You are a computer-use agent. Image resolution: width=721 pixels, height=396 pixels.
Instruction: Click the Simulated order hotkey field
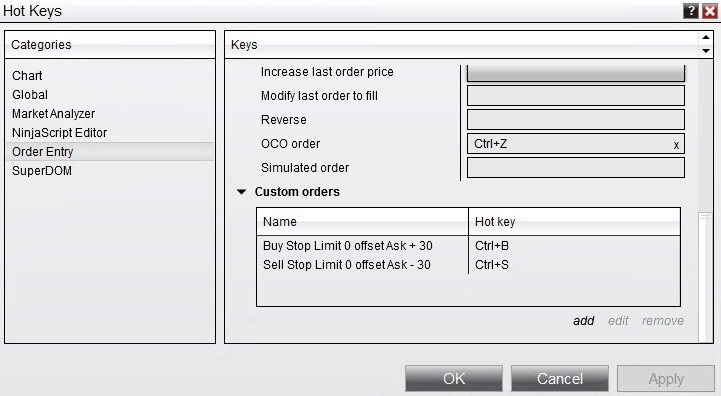pyautogui.click(x=576, y=167)
